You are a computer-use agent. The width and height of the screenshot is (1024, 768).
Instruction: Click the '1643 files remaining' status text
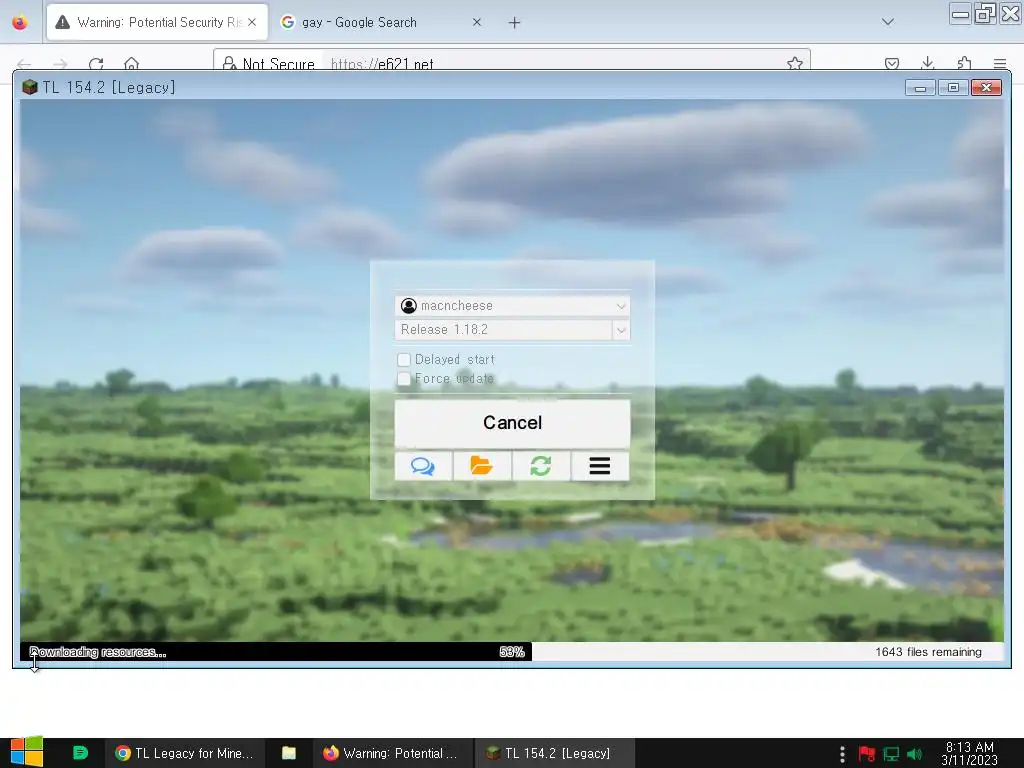point(928,652)
